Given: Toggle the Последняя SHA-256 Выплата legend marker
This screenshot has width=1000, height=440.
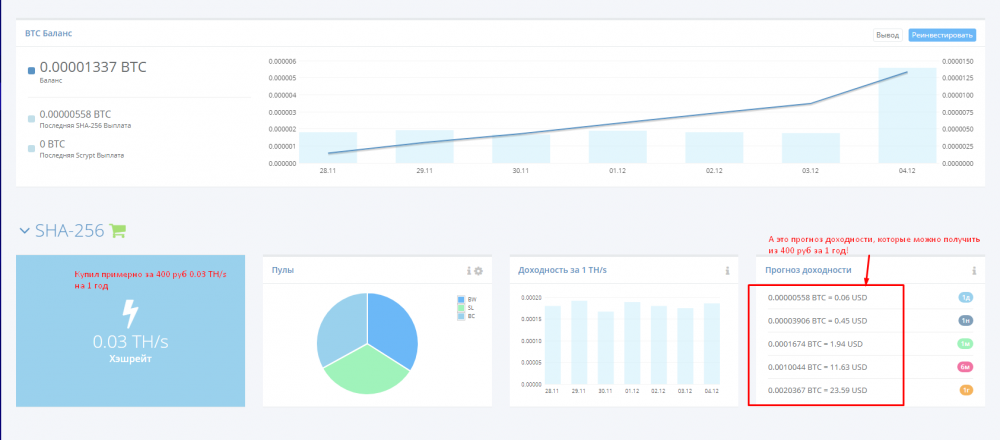Looking at the screenshot, I should click(32, 118).
